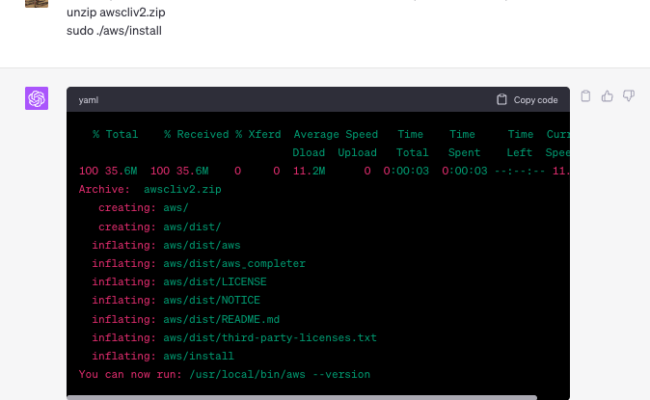Screen dimensions: 650x400
Task: Click 'aws/dist/README.md' path
Action: tap(221, 319)
